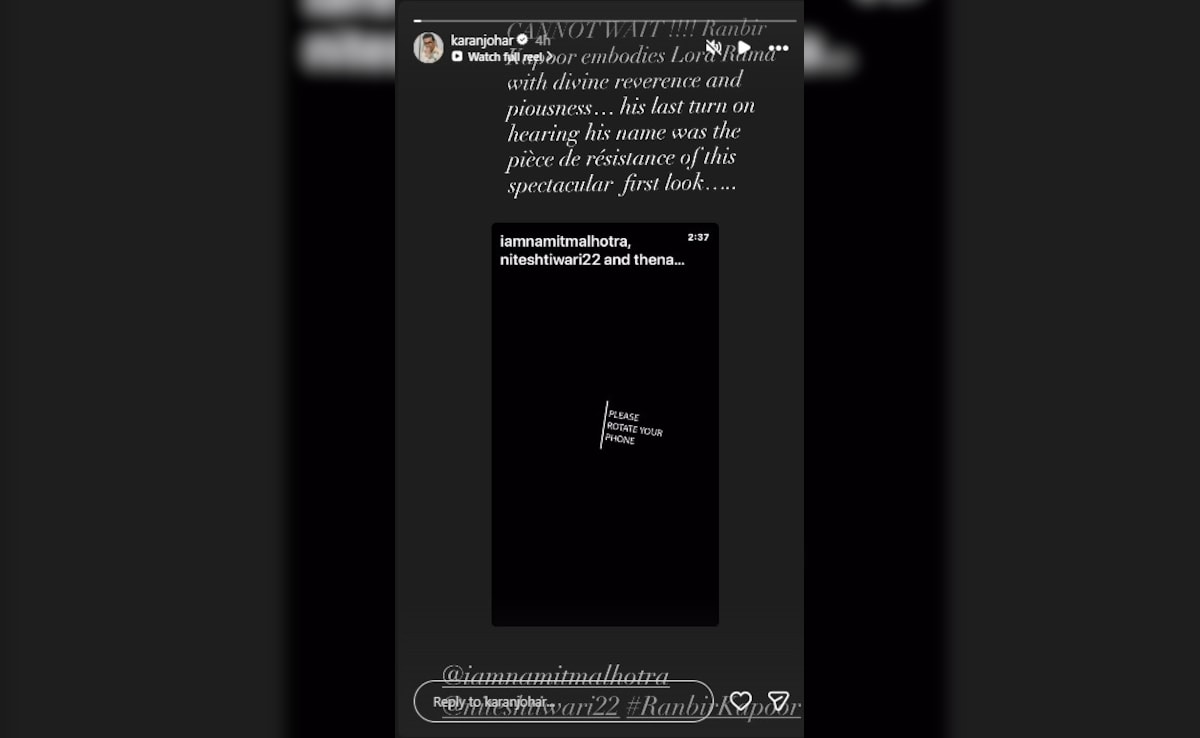Screen dimensions: 1200x738
Task: Click inside the Reply to karanjohar field
Action: click(563, 702)
